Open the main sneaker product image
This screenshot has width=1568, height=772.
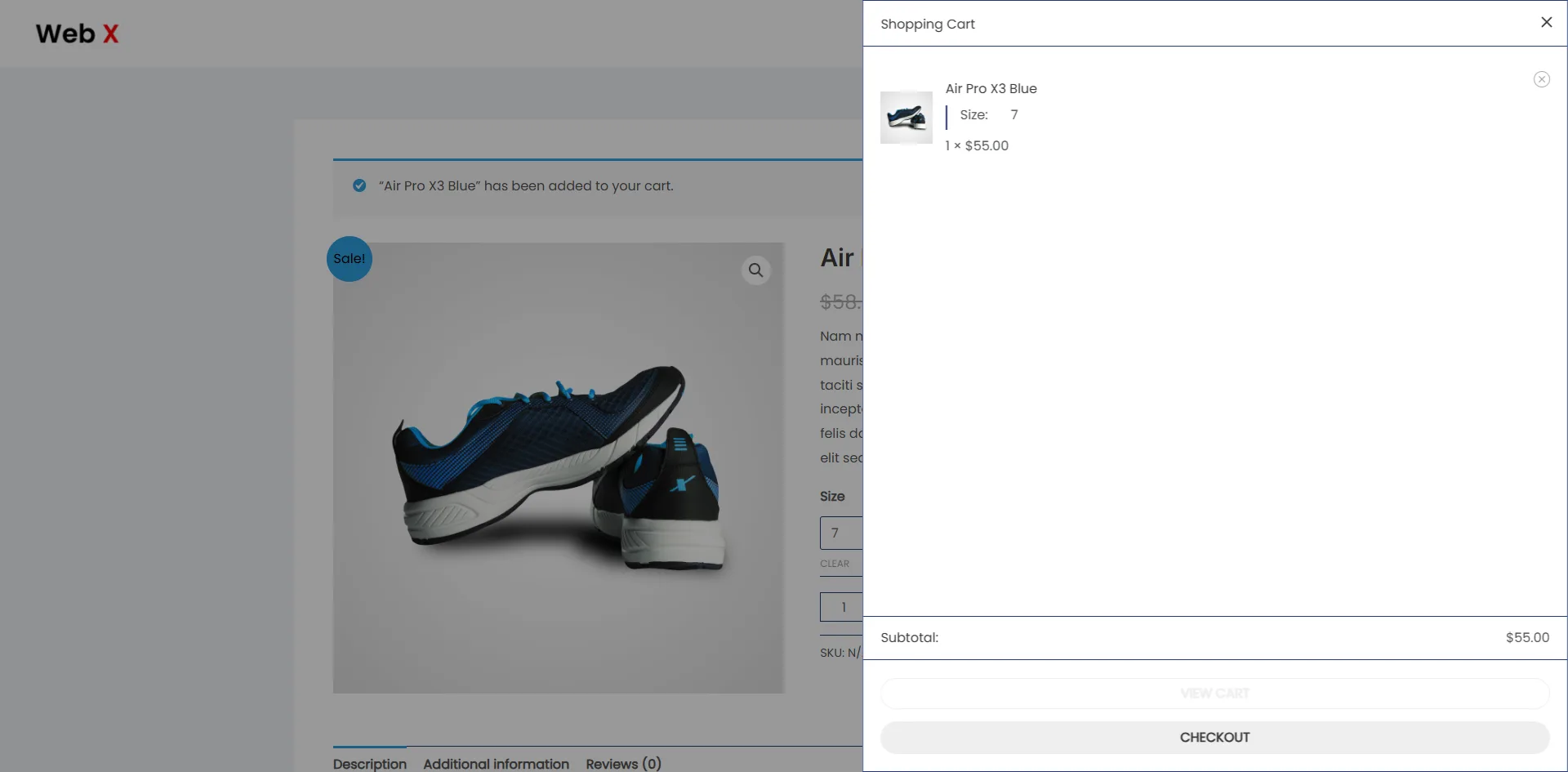(x=559, y=467)
